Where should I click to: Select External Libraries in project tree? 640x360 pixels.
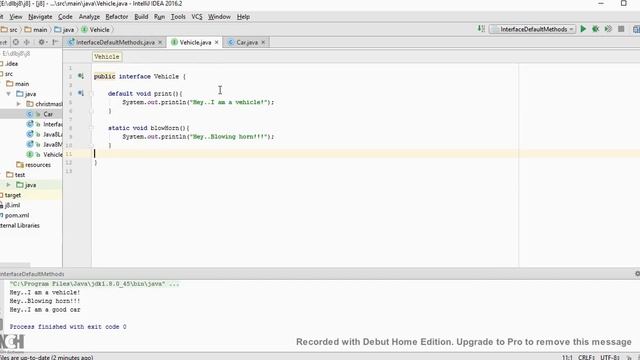[x=20, y=225]
